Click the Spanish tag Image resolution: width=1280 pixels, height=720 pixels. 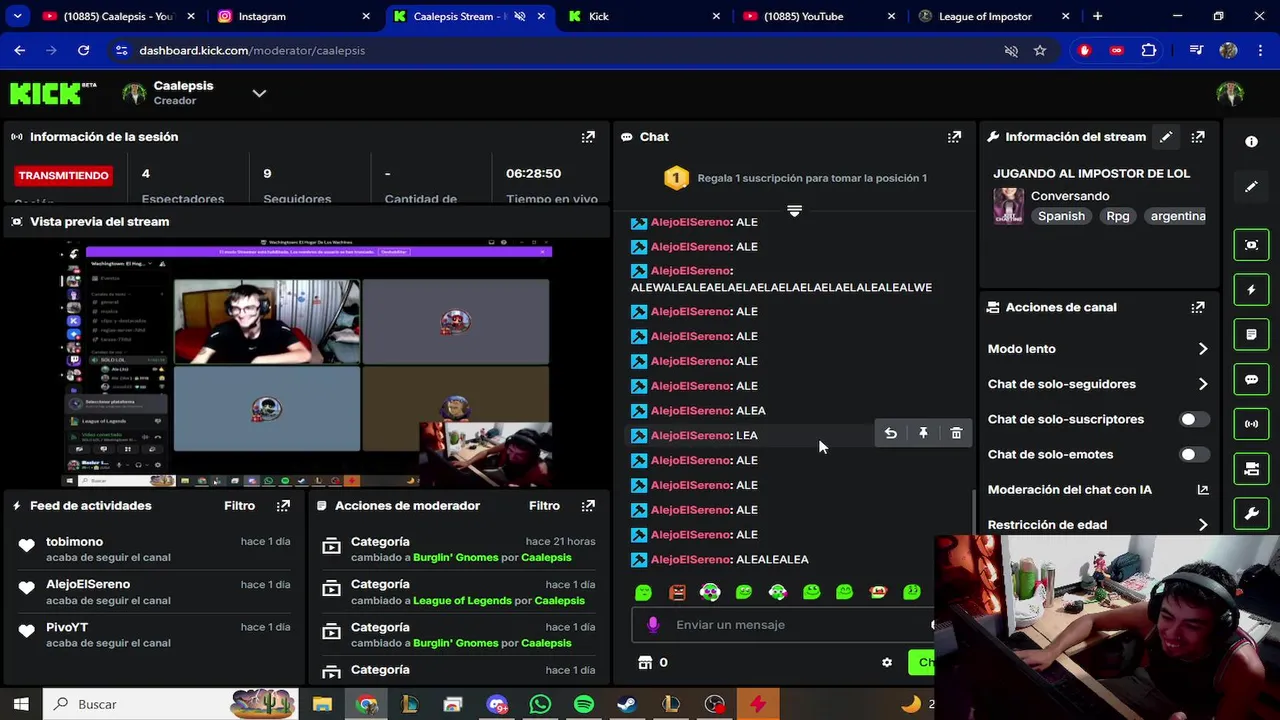(x=1061, y=216)
